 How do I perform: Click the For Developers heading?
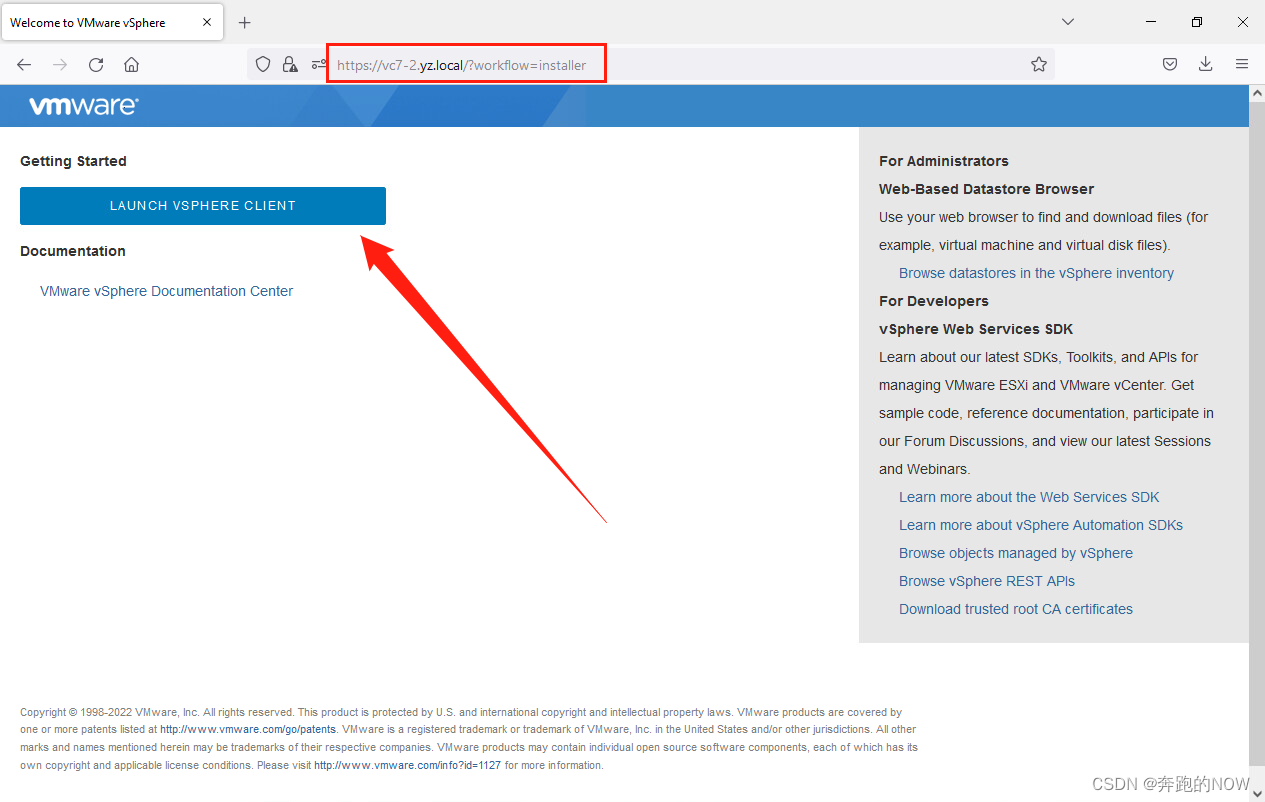coord(934,301)
